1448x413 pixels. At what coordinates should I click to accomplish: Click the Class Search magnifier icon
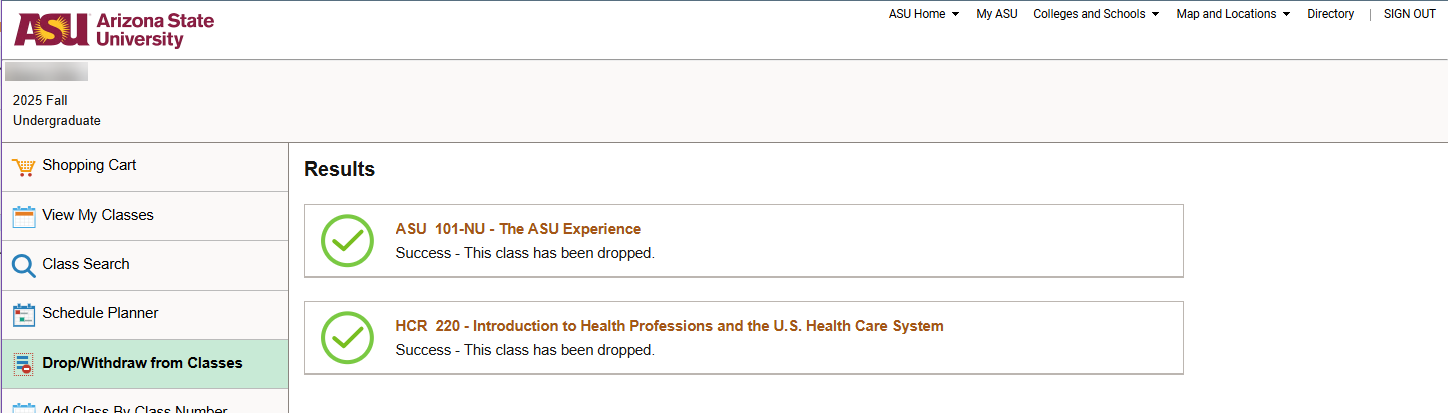24,265
